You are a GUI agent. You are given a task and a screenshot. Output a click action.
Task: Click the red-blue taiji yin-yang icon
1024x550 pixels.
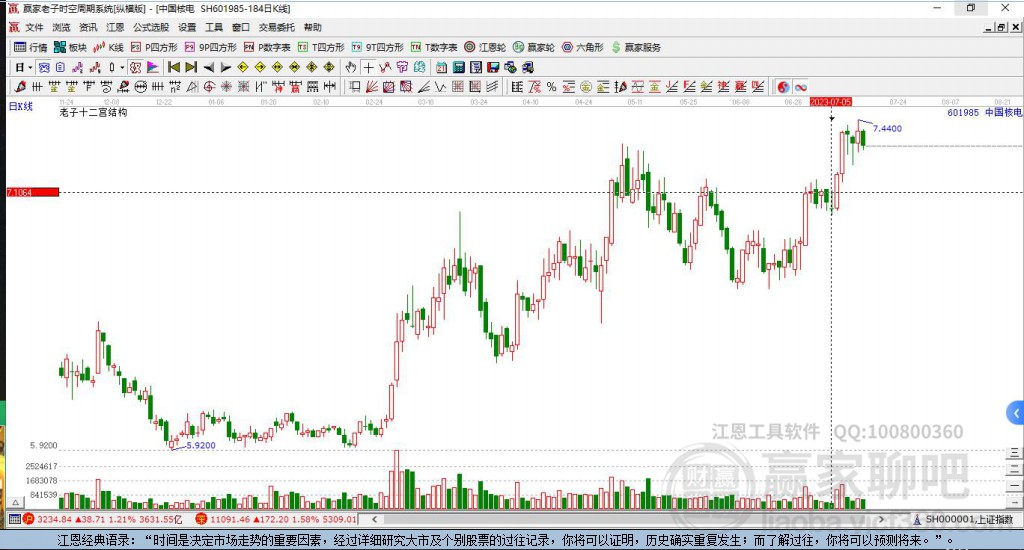782,87
